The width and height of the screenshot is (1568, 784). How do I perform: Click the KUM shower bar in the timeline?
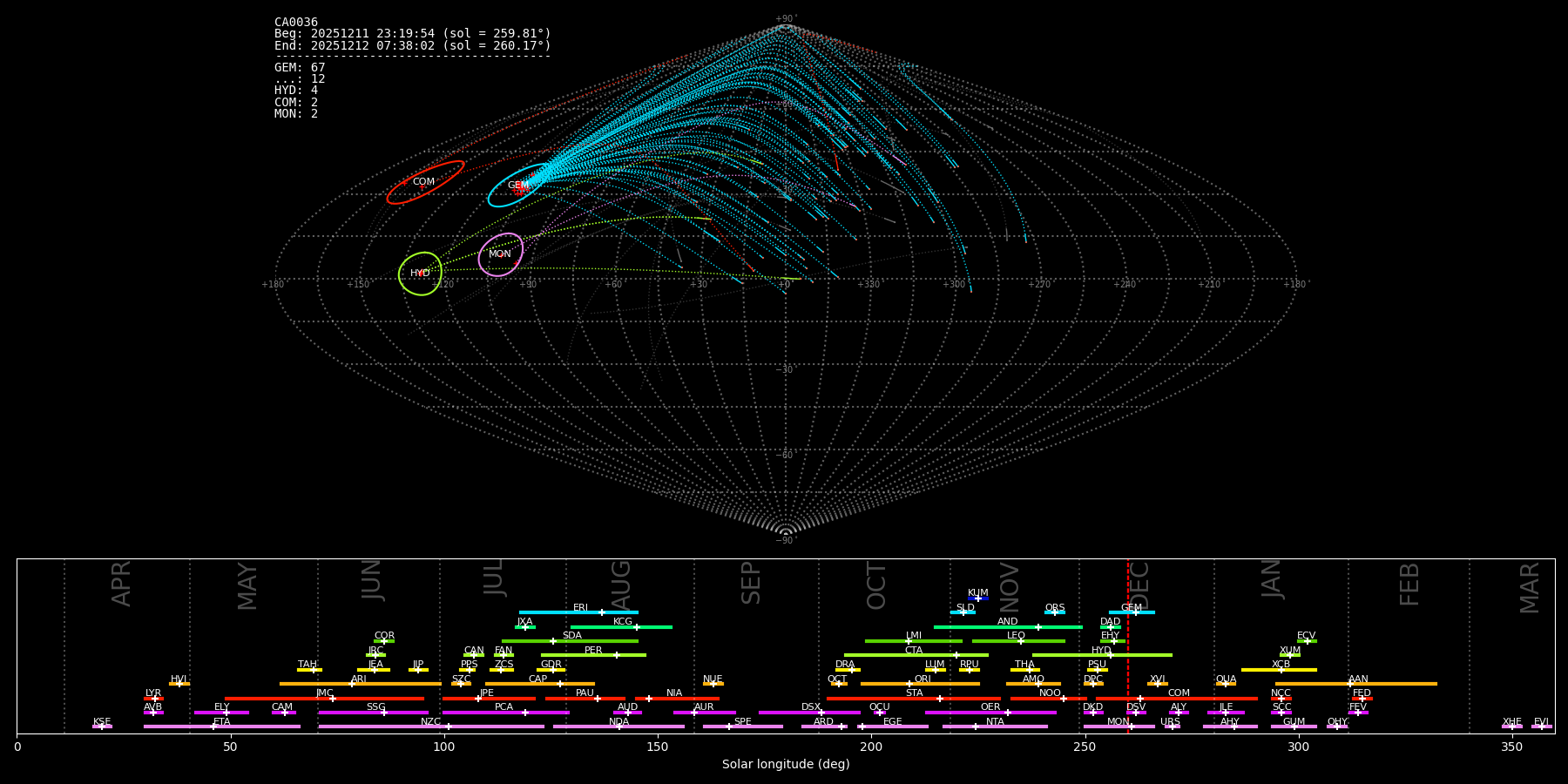[x=978, y=598]
